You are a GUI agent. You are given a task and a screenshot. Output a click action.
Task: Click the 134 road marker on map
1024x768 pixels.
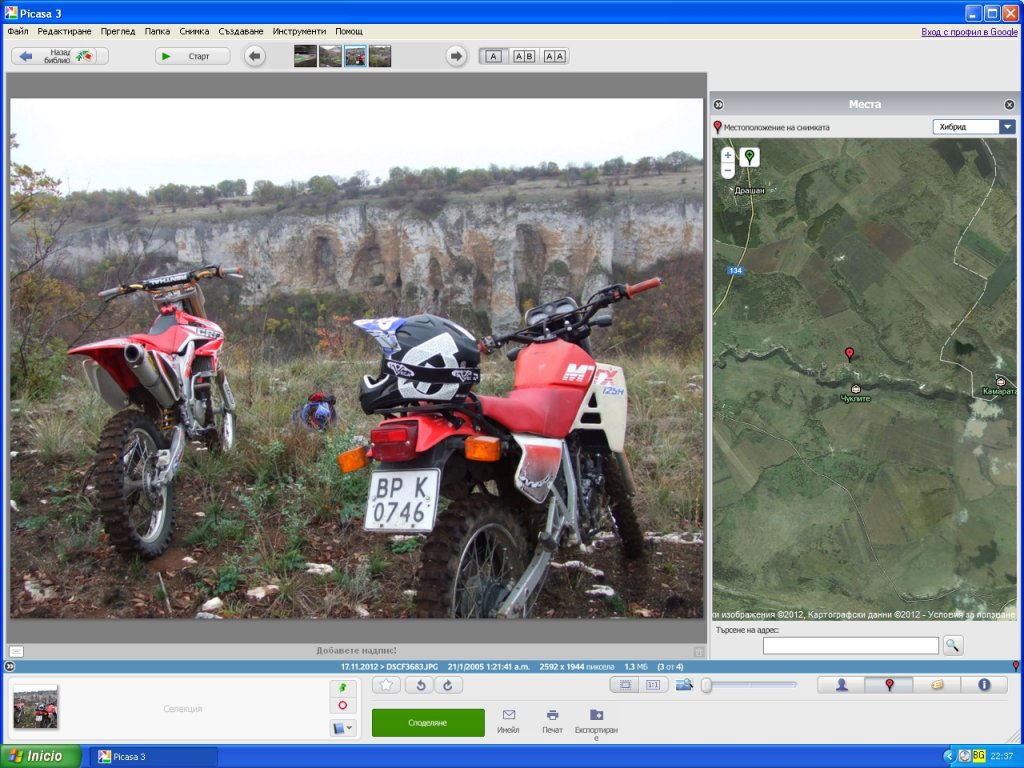[x=735, y=270]
